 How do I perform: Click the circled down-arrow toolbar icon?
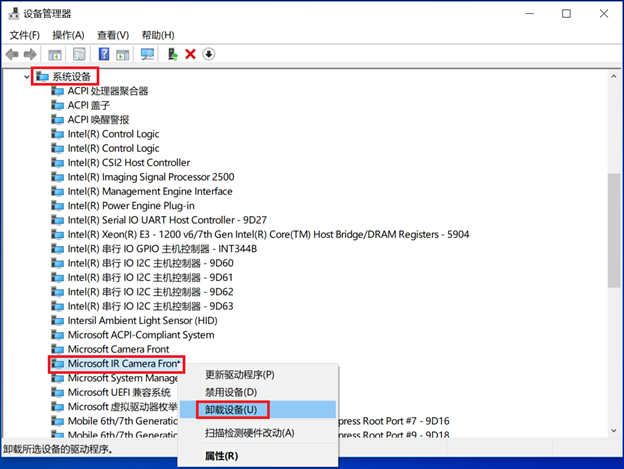(x=209, y=54)
